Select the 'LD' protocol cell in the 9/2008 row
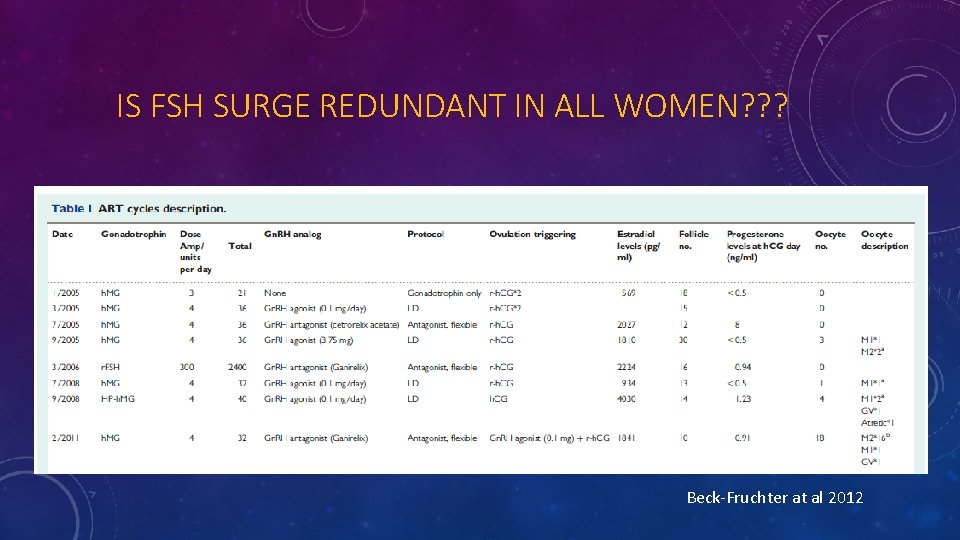The image size is (960, 540). coord(413,399)
